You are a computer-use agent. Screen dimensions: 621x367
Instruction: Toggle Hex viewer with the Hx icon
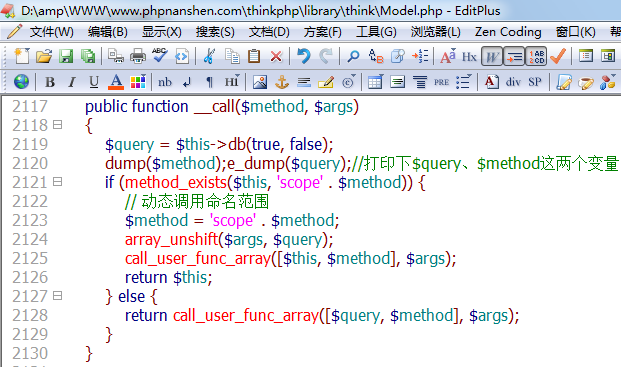point(469,56)
